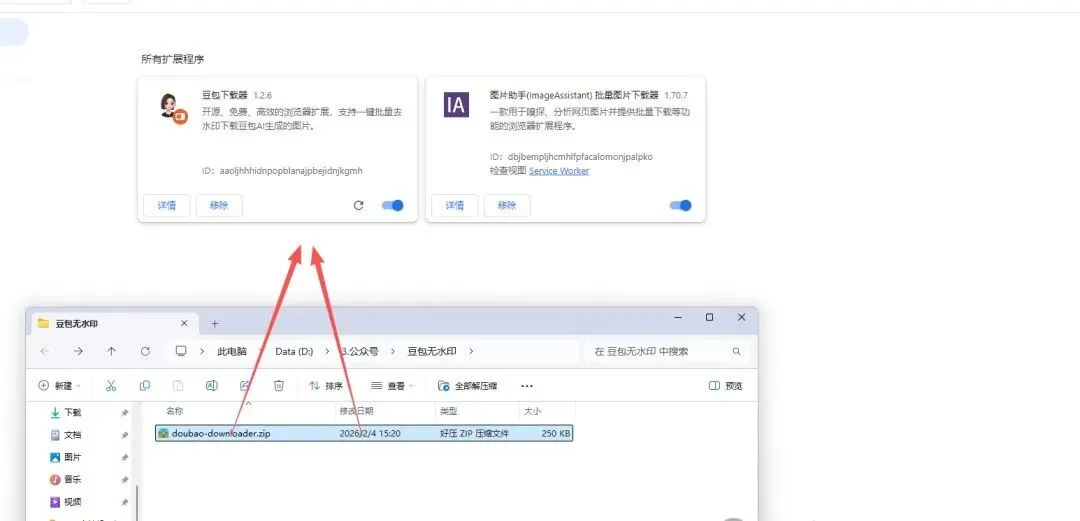Refresh the File Explorer folder
The image size is (1080, 521).
(145, 351)
